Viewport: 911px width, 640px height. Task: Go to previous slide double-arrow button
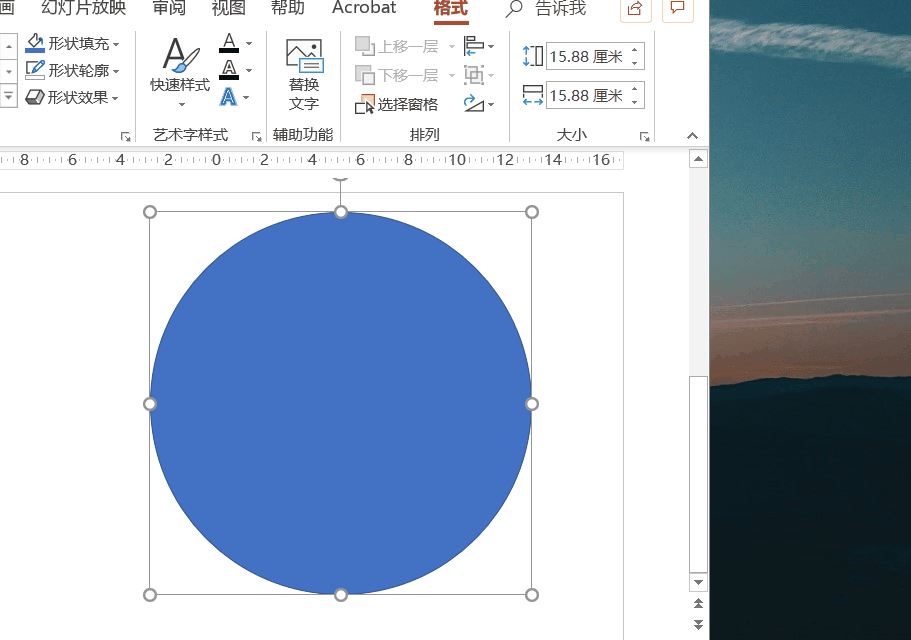tap(698, 604)
